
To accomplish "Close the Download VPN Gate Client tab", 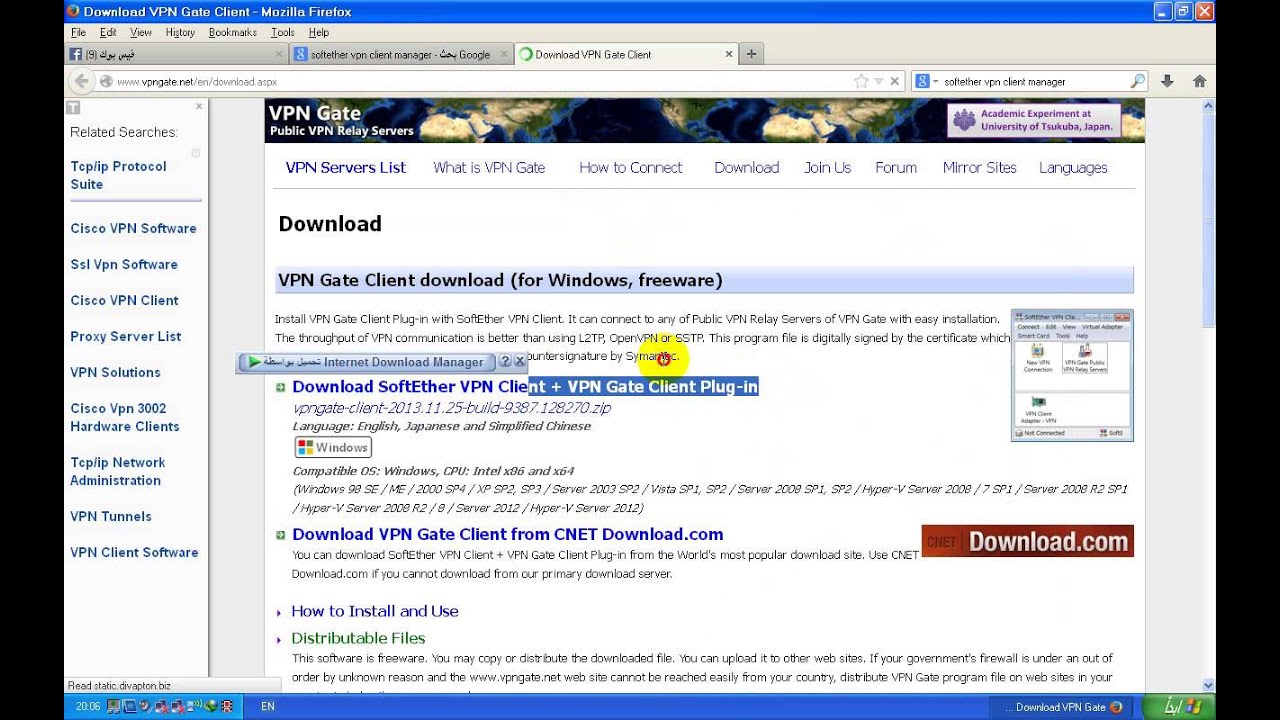I will (x=729, y=54).
